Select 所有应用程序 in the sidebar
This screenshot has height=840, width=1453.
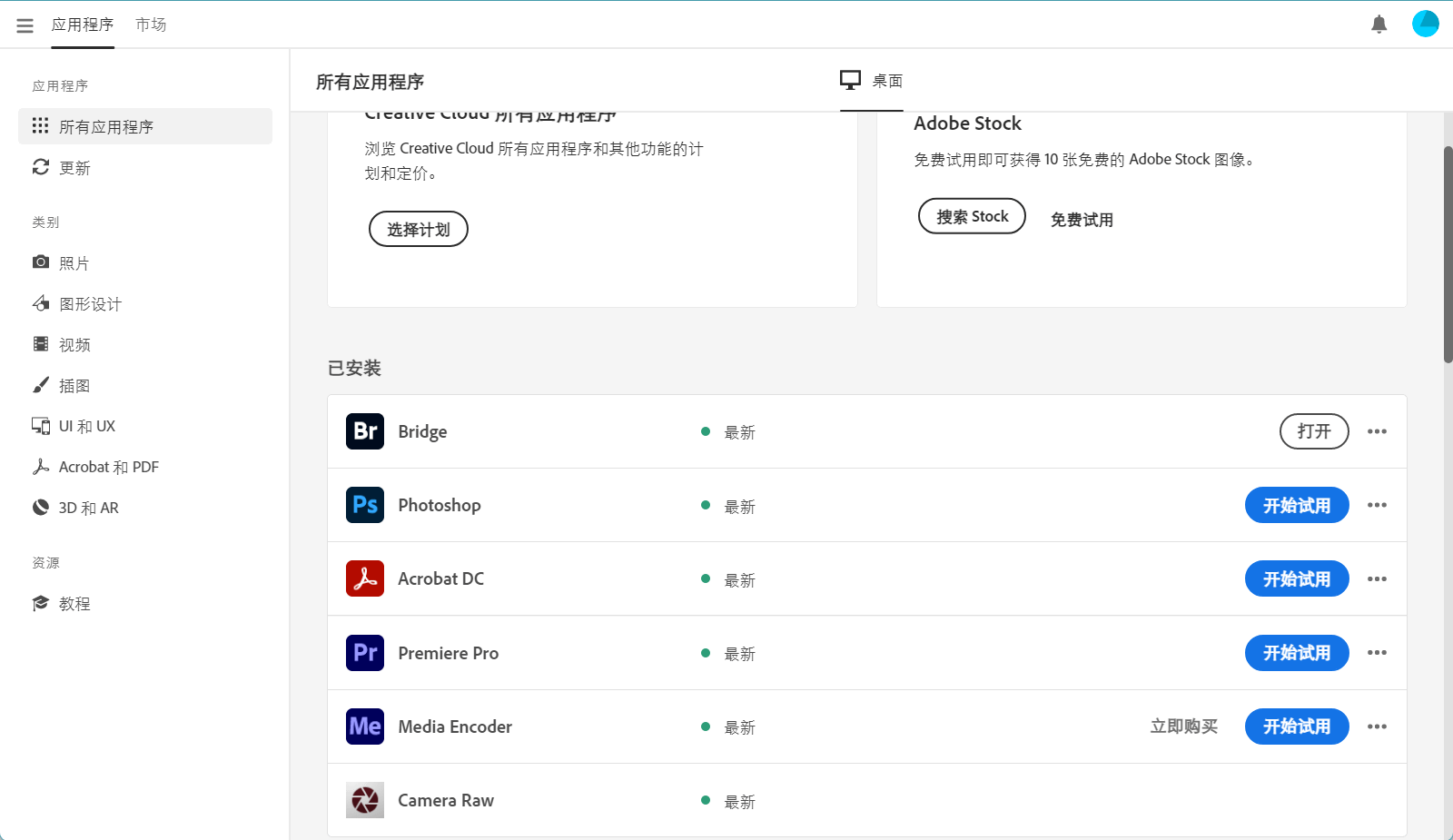(145, 126)
